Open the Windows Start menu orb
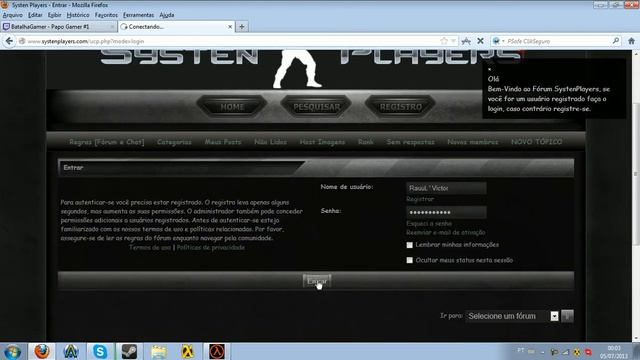Viewport: 640px width, 360px height. pos(13,351)
